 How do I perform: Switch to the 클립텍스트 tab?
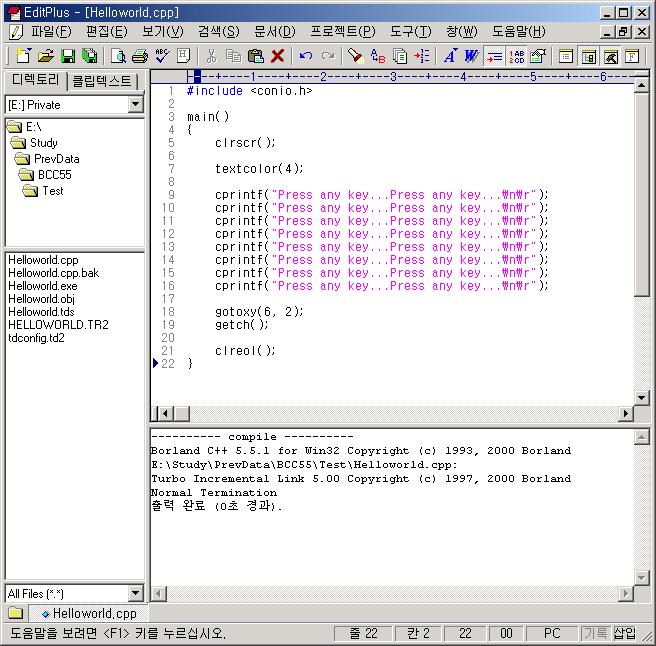coord(102,81)
